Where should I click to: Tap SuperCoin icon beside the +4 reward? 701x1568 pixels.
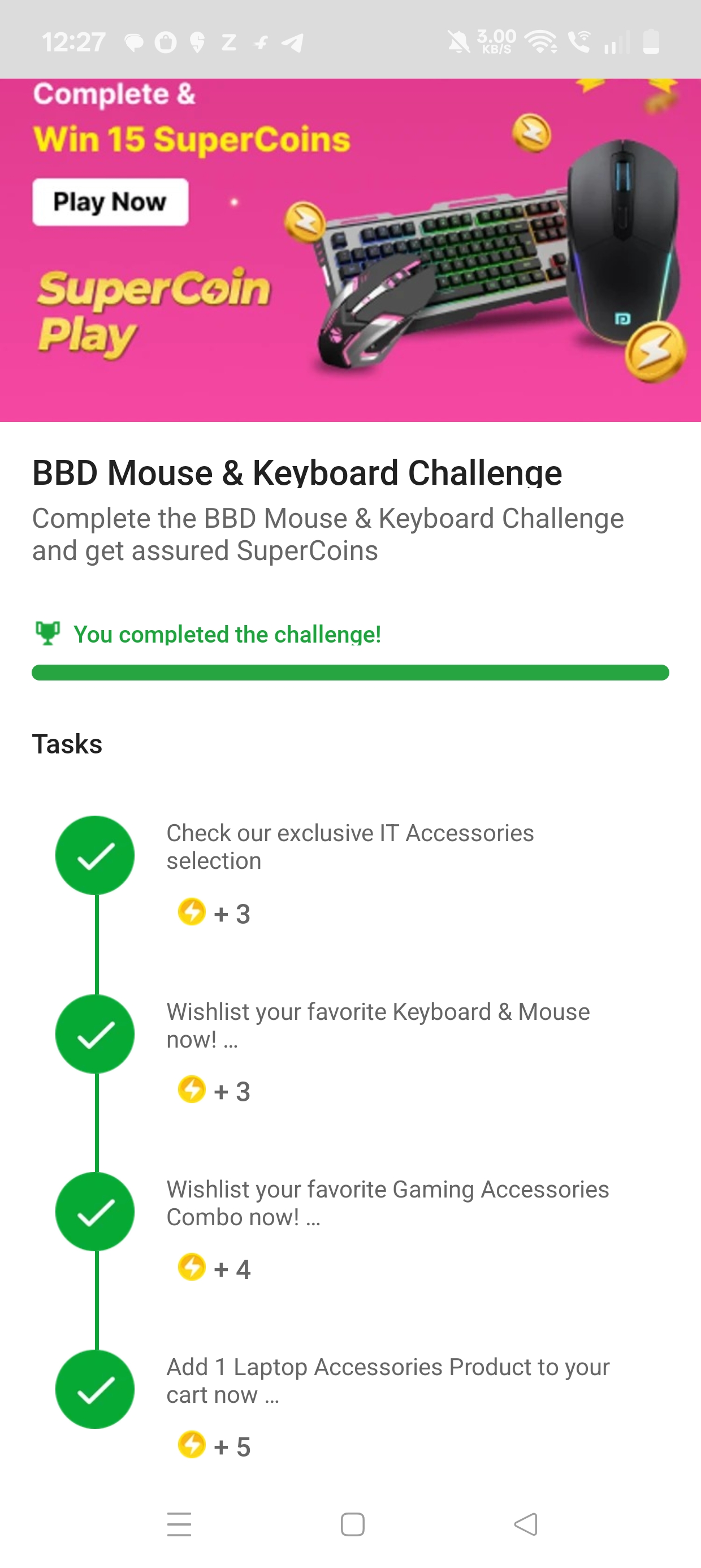point(192,1267)
